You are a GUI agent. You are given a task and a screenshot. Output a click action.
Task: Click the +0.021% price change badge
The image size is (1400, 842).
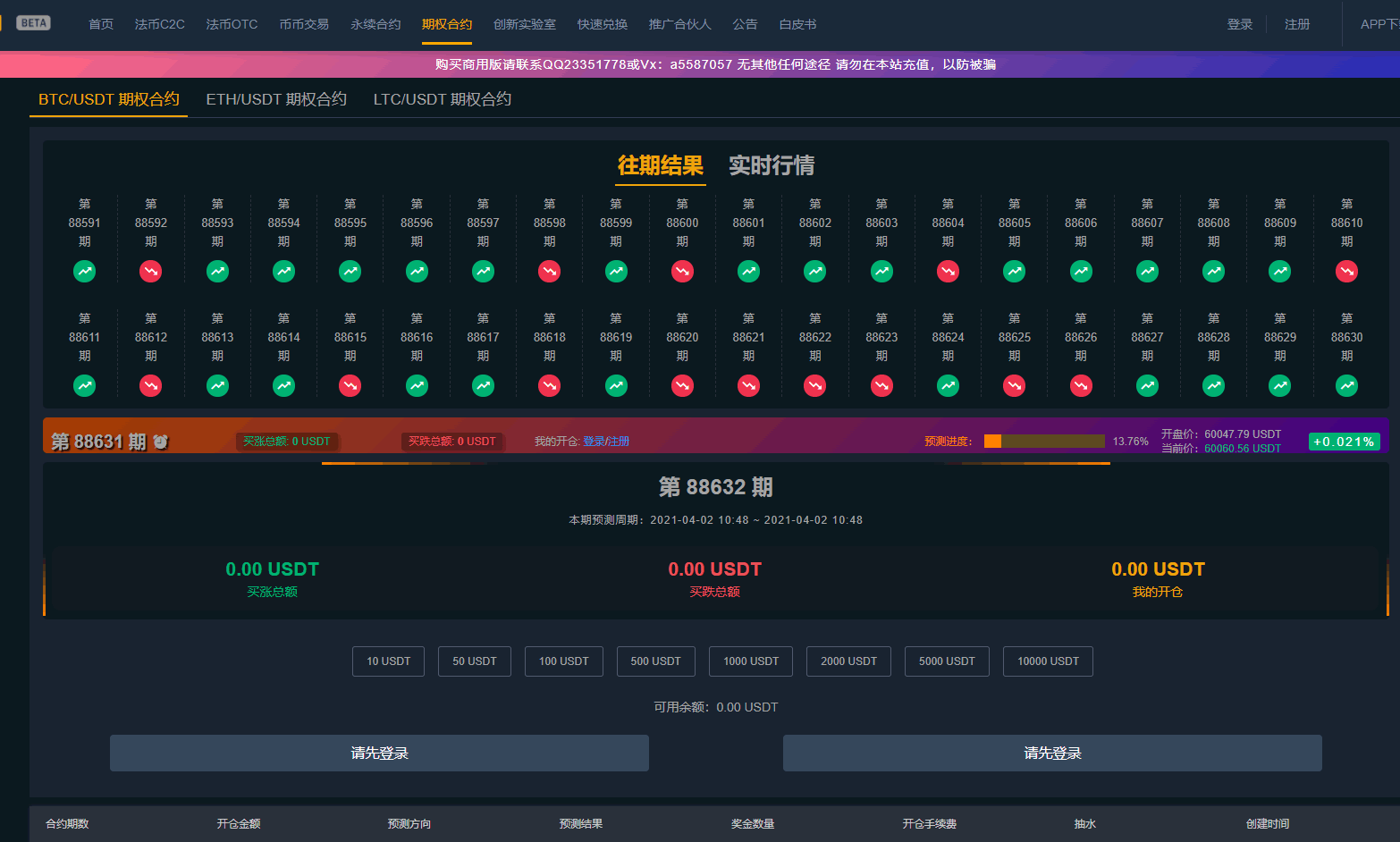click(1344, 442)
